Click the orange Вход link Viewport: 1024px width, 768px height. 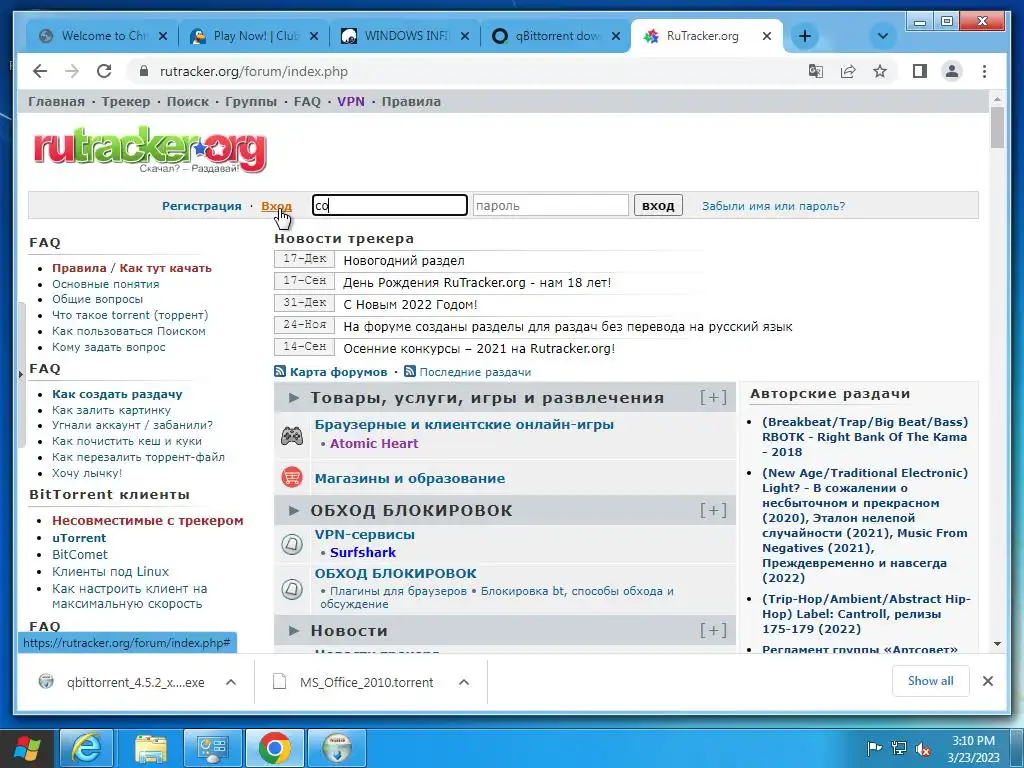click(x=276, y=206)
